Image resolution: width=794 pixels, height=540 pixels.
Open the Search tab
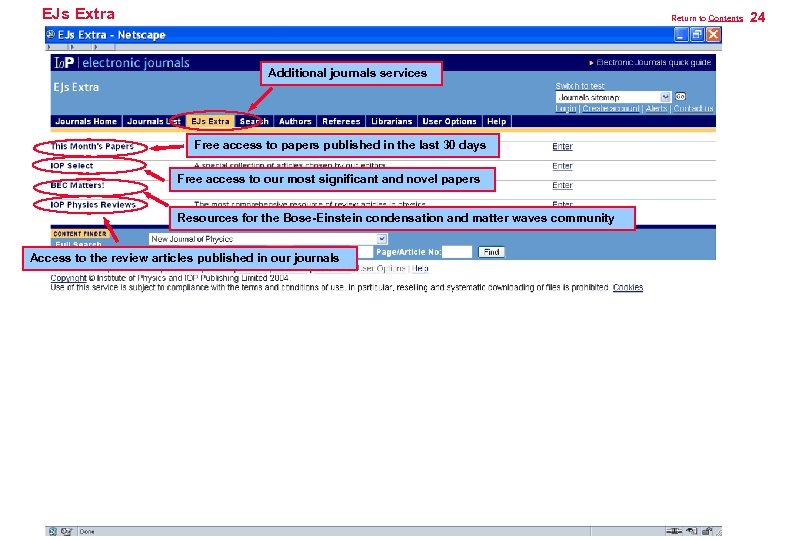click(254, 122)
